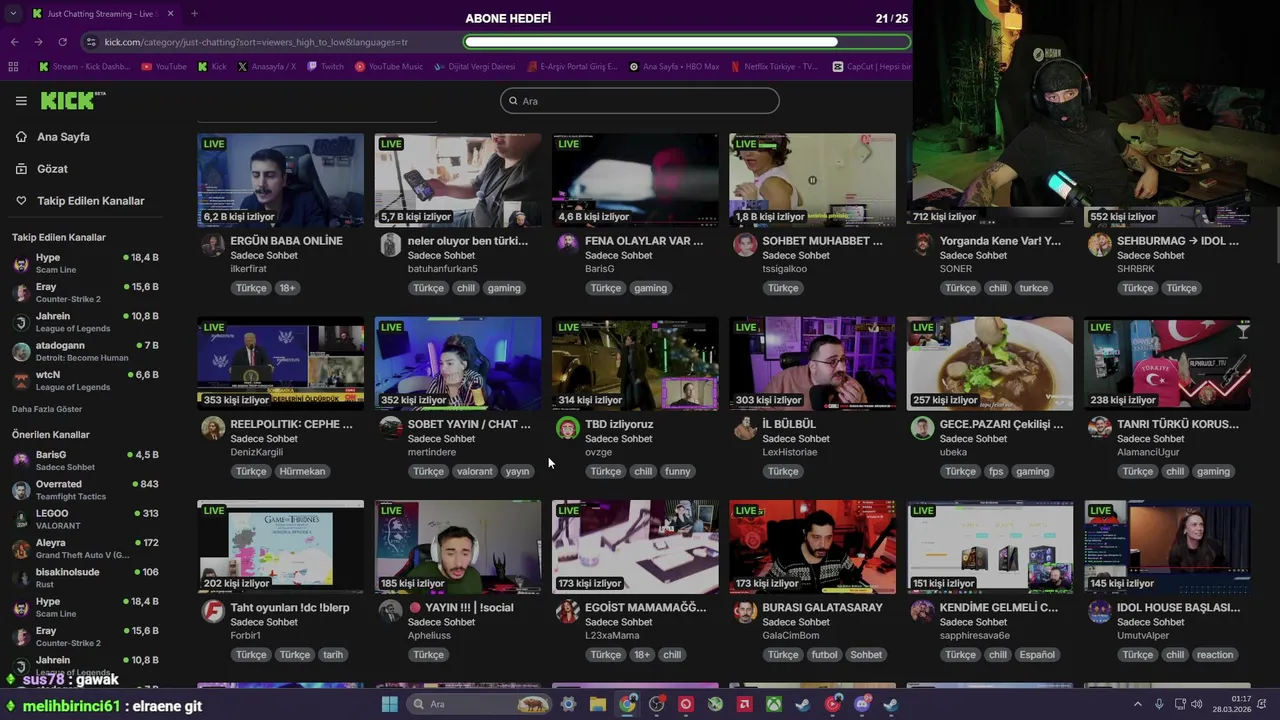Open atadogann followed channel
The image size is (1280, 720).
click(x=84, y=351)
